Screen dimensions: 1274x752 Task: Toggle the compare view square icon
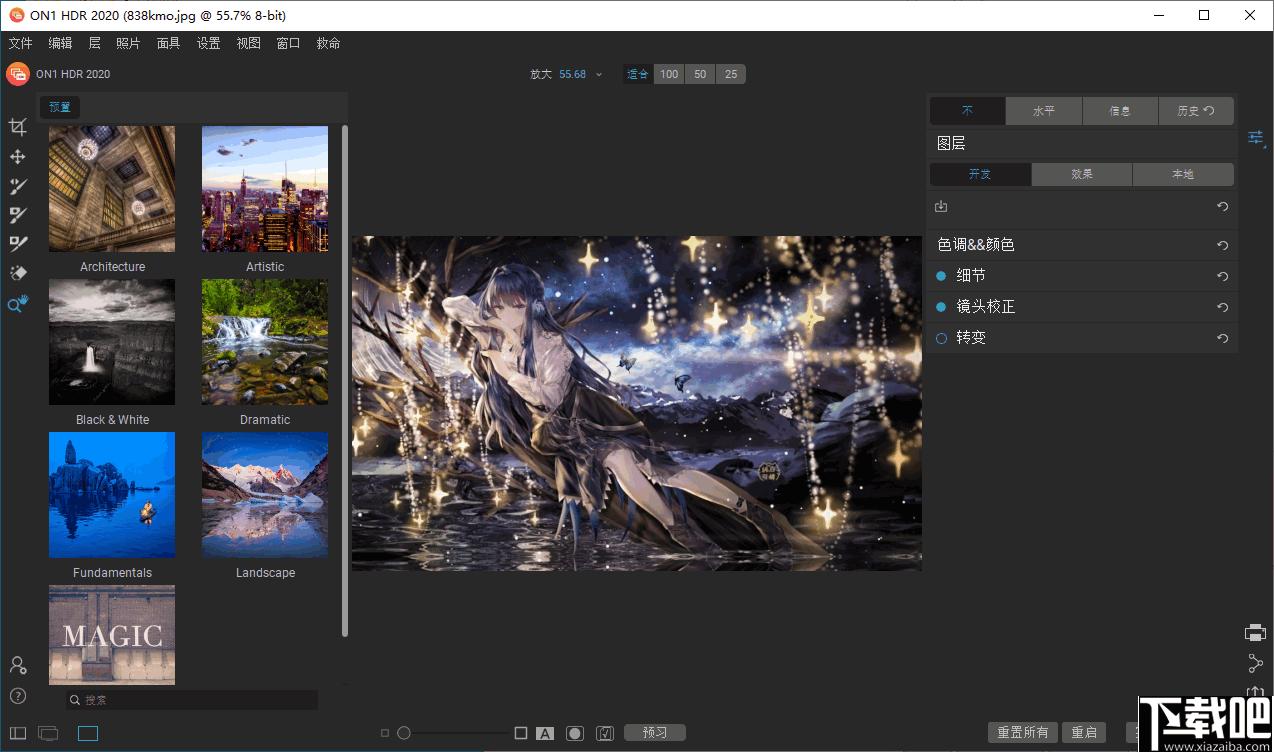(521, 733)
